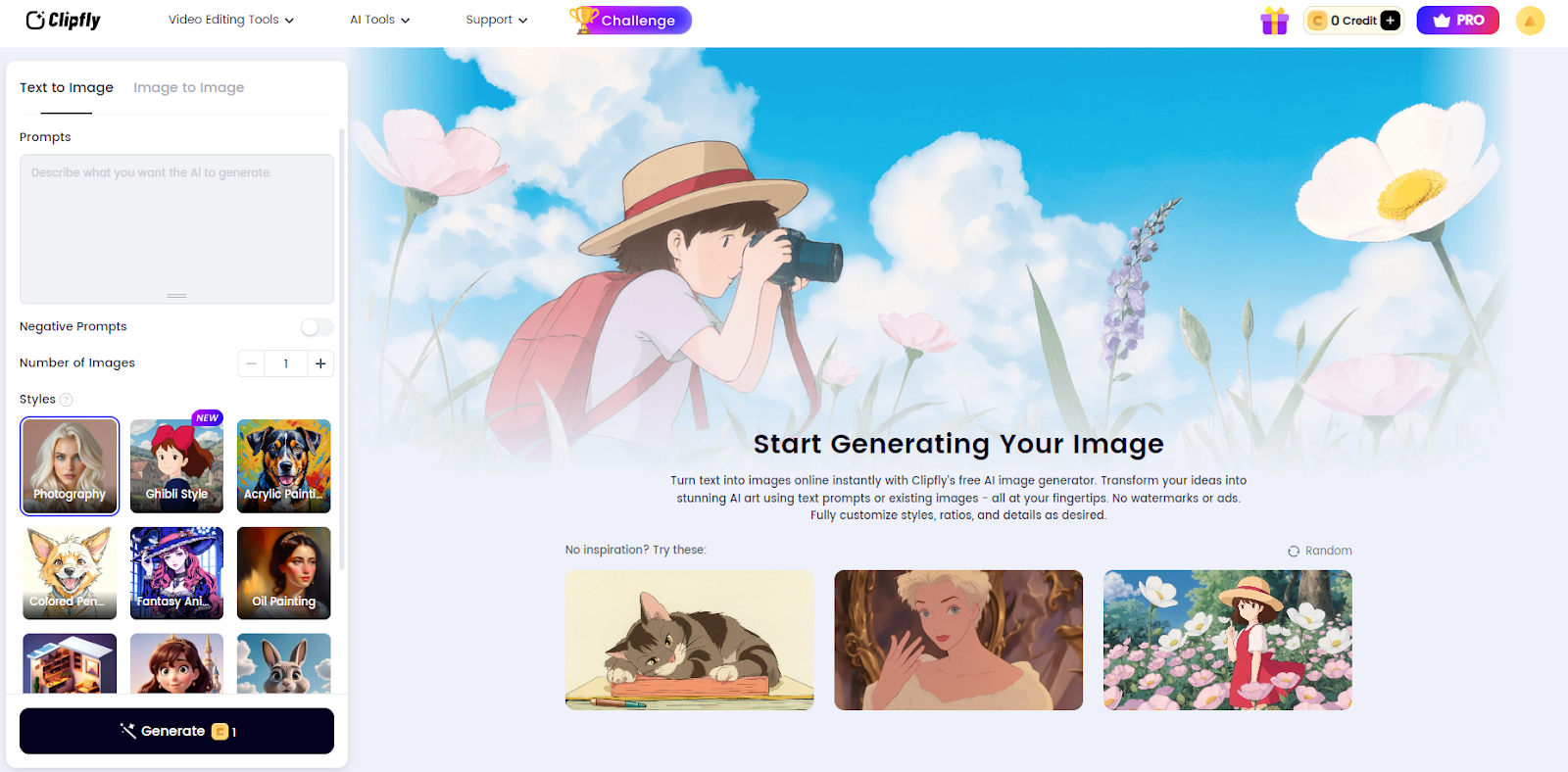Click into the Prompts text area
1568x772 pixels.
click(176, 228)
